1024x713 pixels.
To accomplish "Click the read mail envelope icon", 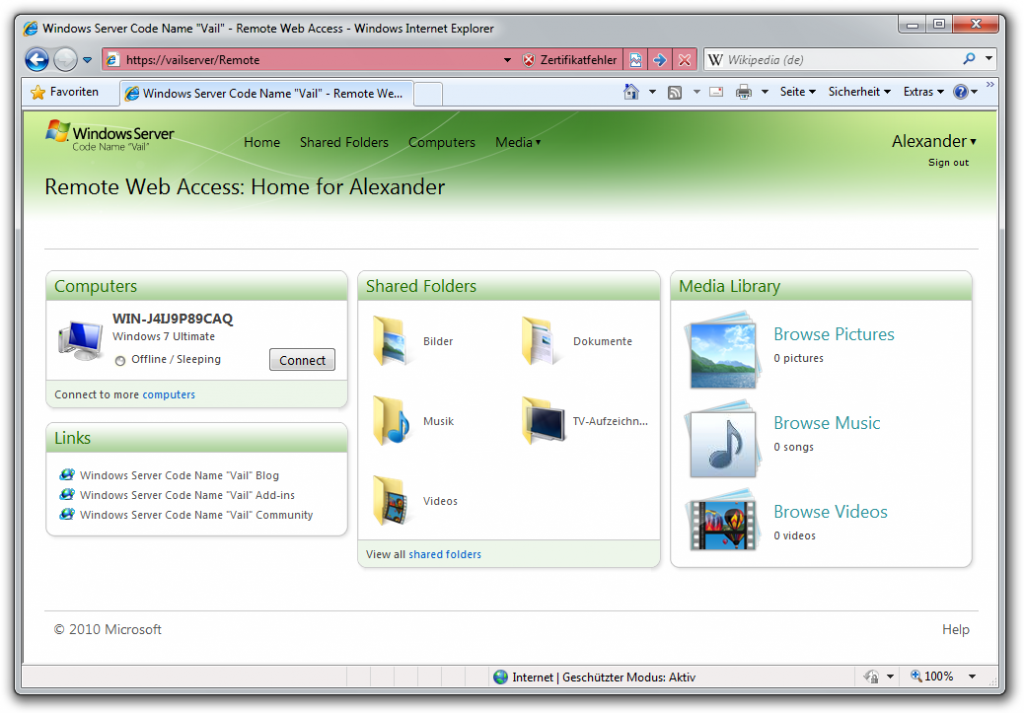I will pos(716,92).
